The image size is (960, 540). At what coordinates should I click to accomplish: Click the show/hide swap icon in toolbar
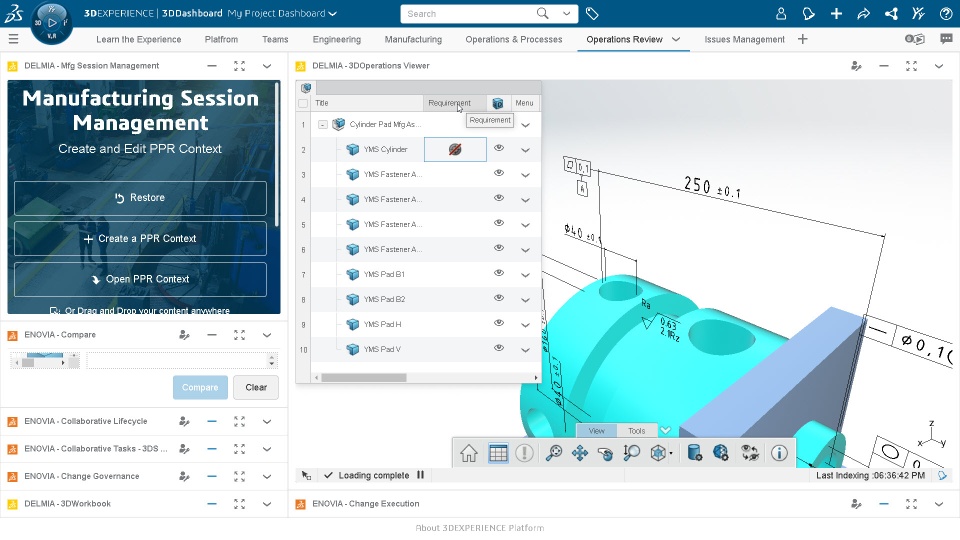(x=749, y=453)
